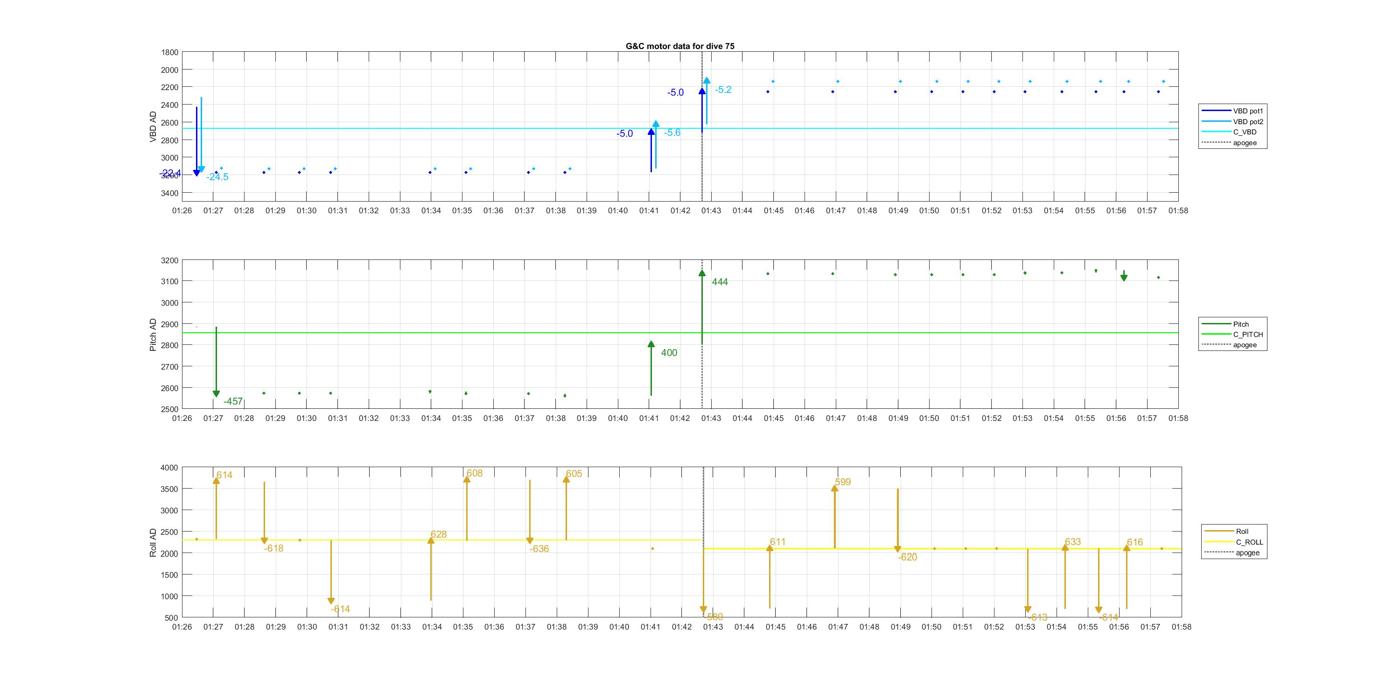Click the apogee entry in the Pitch legend
1400x693 pixels.
pos(1230,345)
